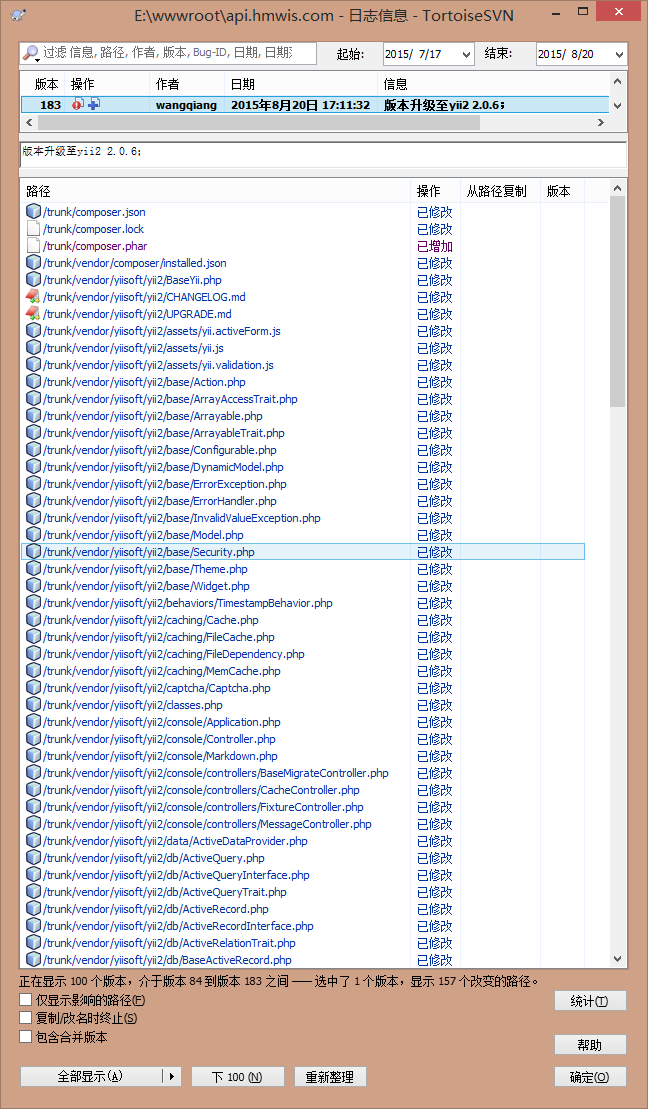Click the file icon of console/Markdown.php
This screenshot has height=1109, width=648.
pyautogui.click(x=33, y=756)
